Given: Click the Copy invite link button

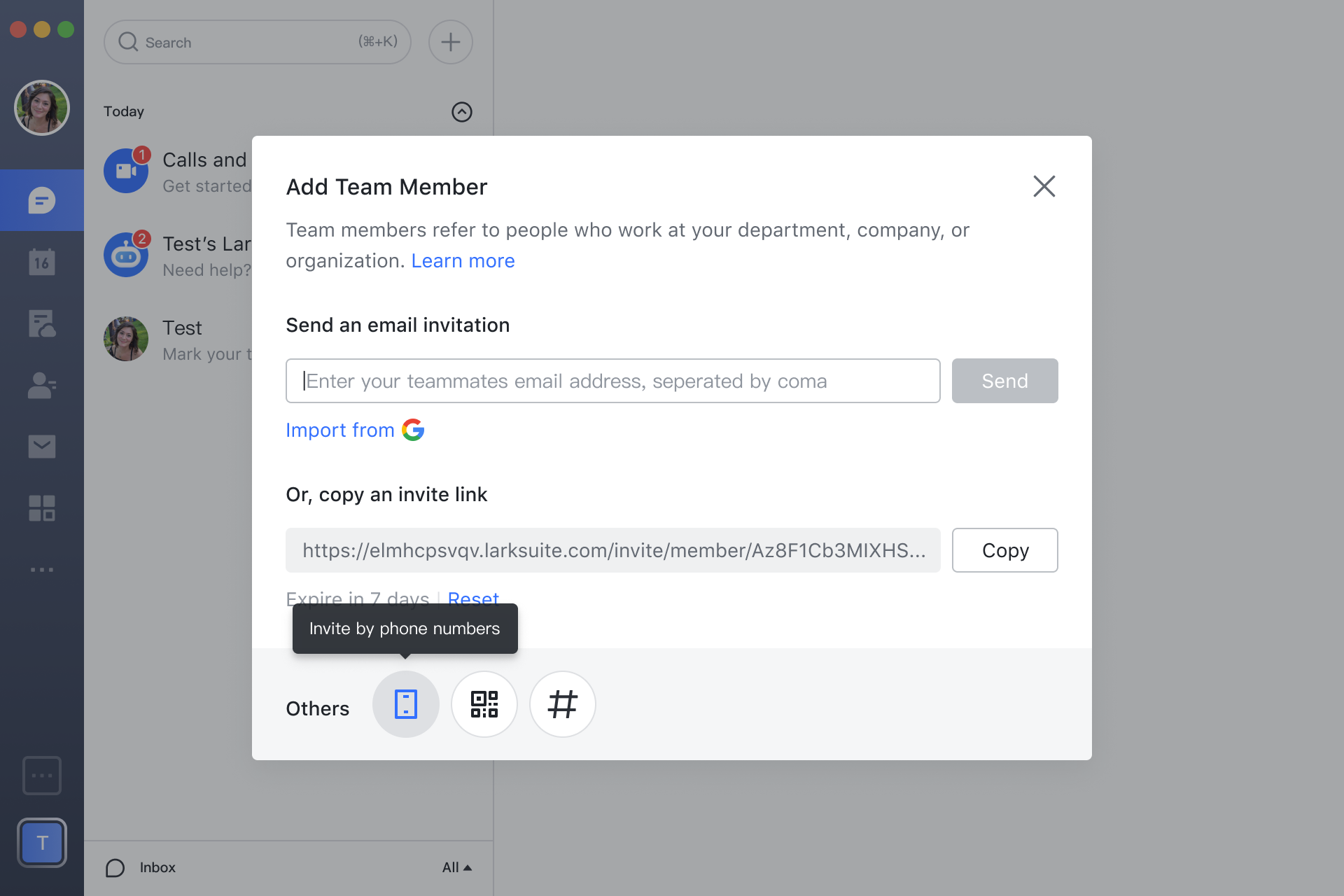Looking at the screenshot, I should pos(1005,550).
